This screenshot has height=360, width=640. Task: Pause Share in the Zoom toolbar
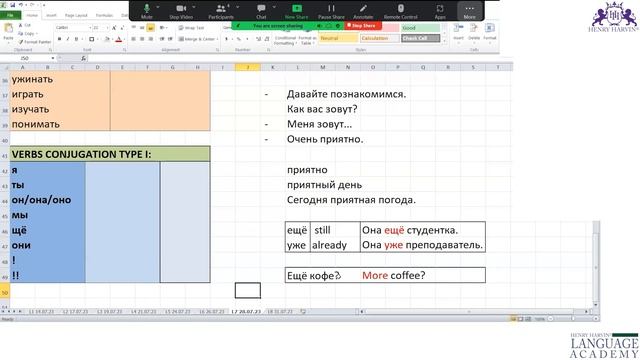331,11
